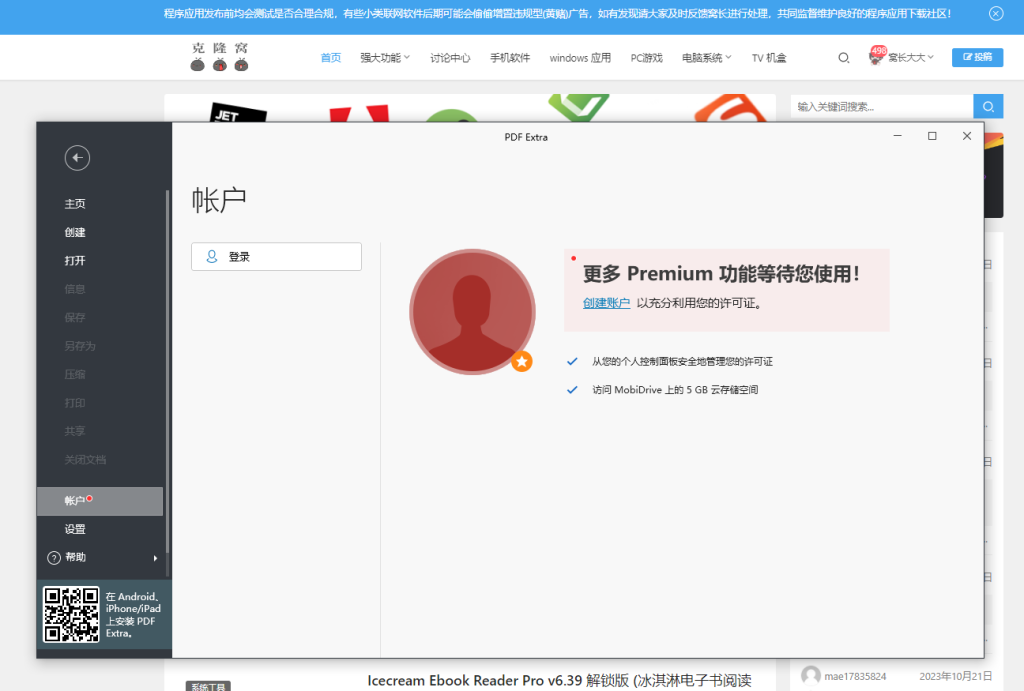
Task: Open 主页 in PDF Extra sidebar
Action: [x=75, y=204]
